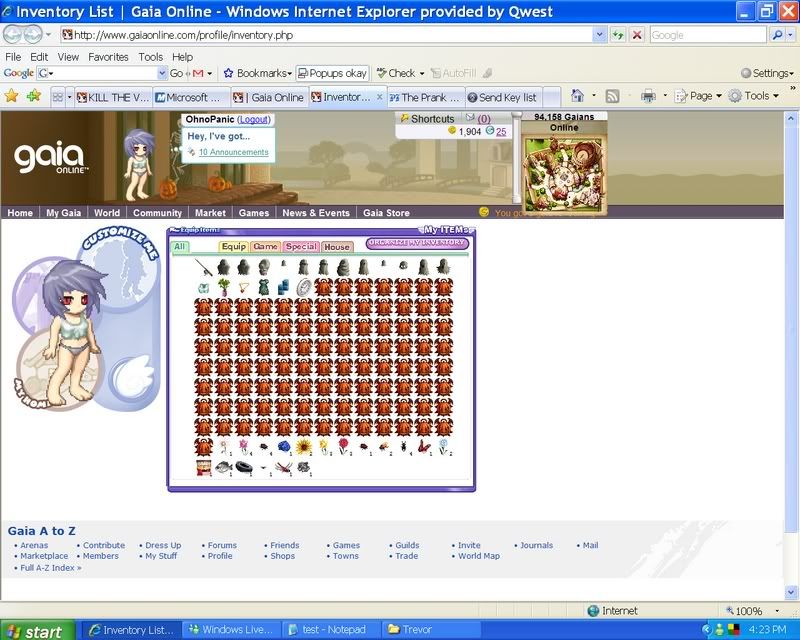The image size is (800, 640).
Task: Select the fishing rod inventory item
Action: coord(204,266)
